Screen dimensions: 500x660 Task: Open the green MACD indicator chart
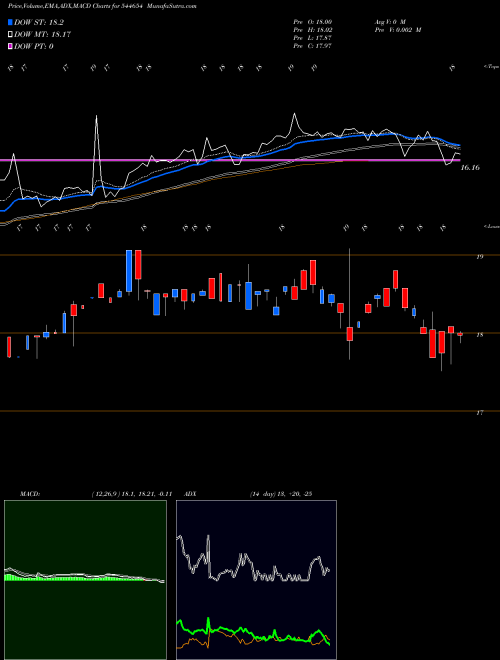[85, 580]
